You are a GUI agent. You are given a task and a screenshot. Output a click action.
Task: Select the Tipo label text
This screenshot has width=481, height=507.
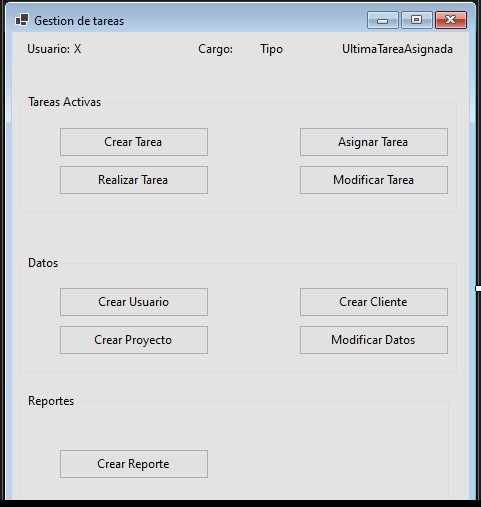click(271, 49)
